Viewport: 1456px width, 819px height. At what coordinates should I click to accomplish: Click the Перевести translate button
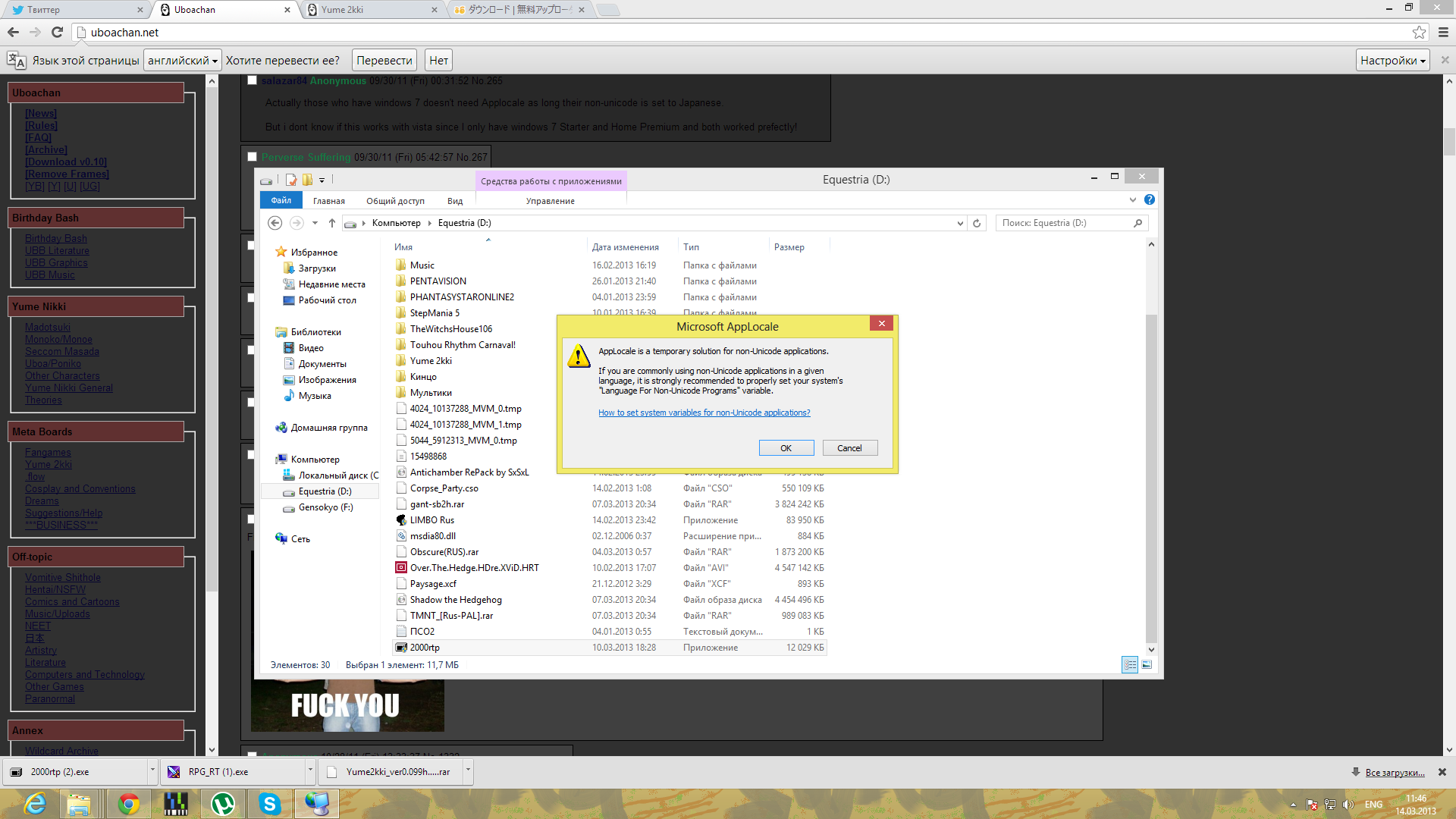pos(384,60)
